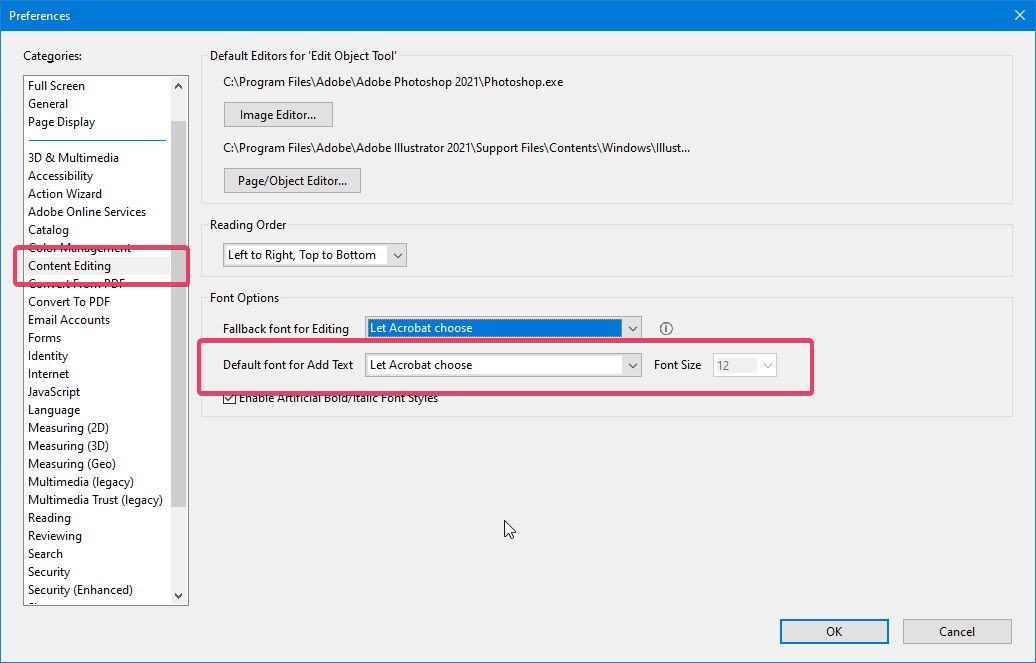The height and width of the screenshot is (663, 1036).
Task: Open the Default font for Add Text dropdown
Action: tap(503, 365)
